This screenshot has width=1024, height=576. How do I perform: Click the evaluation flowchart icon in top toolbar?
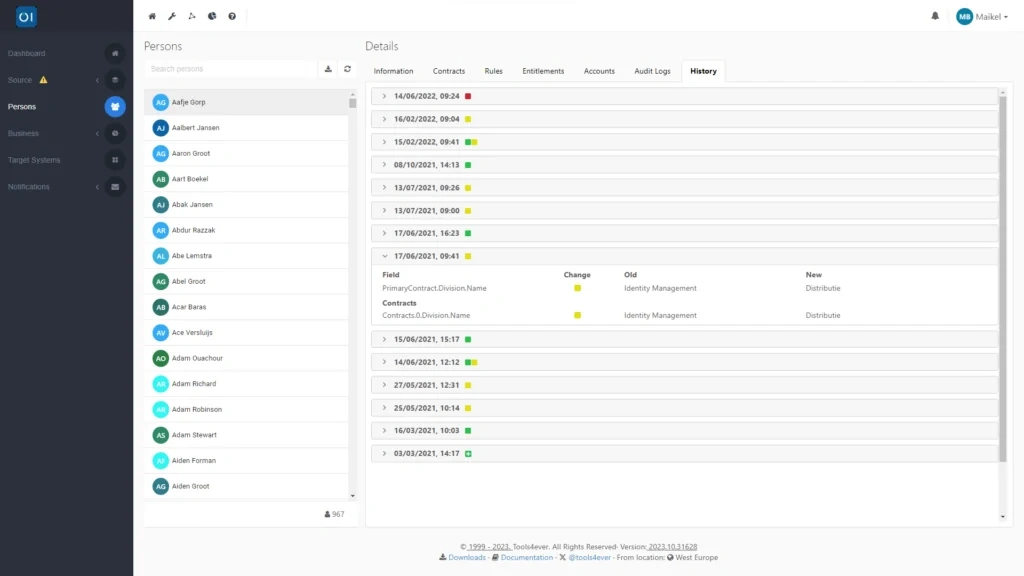192,16
